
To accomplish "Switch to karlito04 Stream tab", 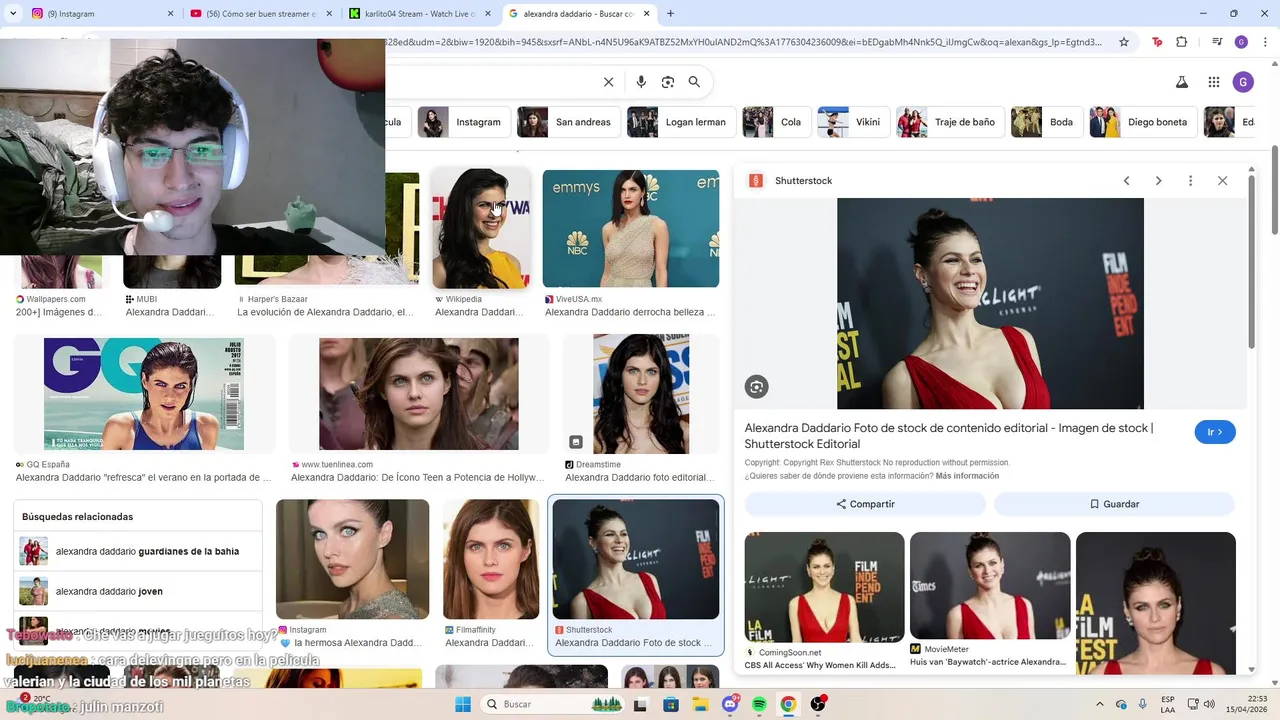I will coord(418,14).
